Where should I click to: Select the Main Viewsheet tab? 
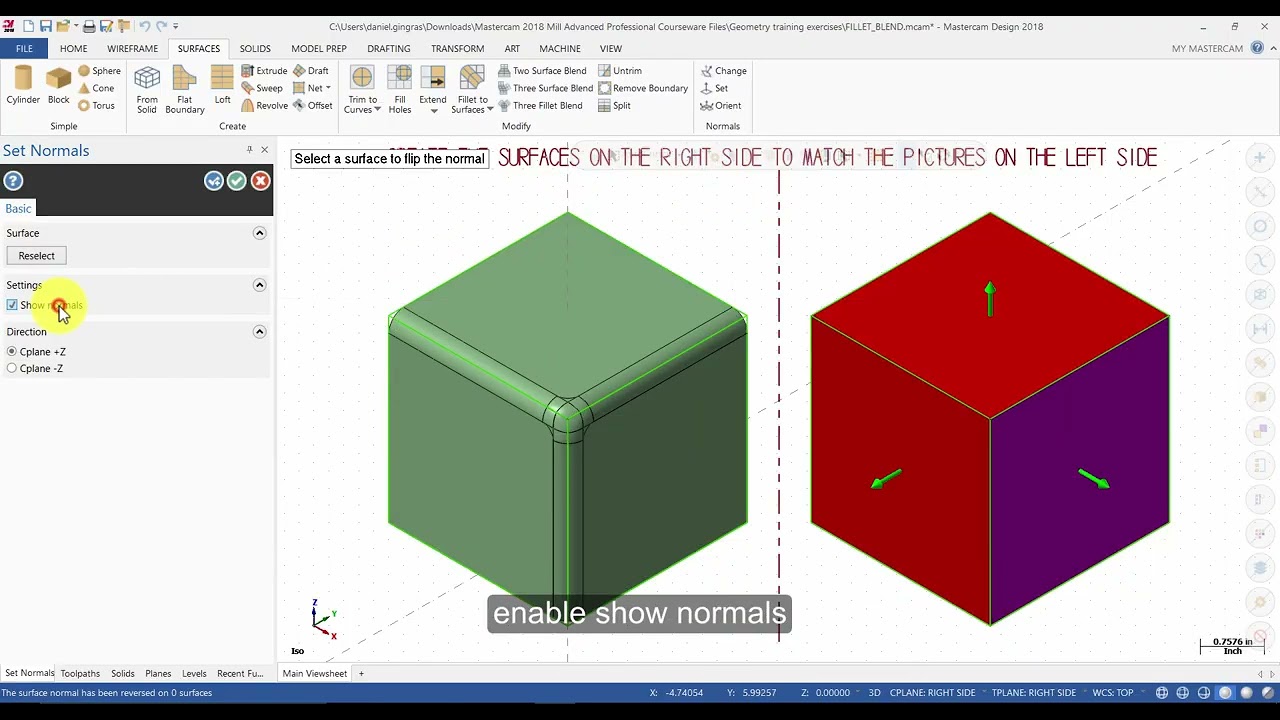(x=315, y=674)
